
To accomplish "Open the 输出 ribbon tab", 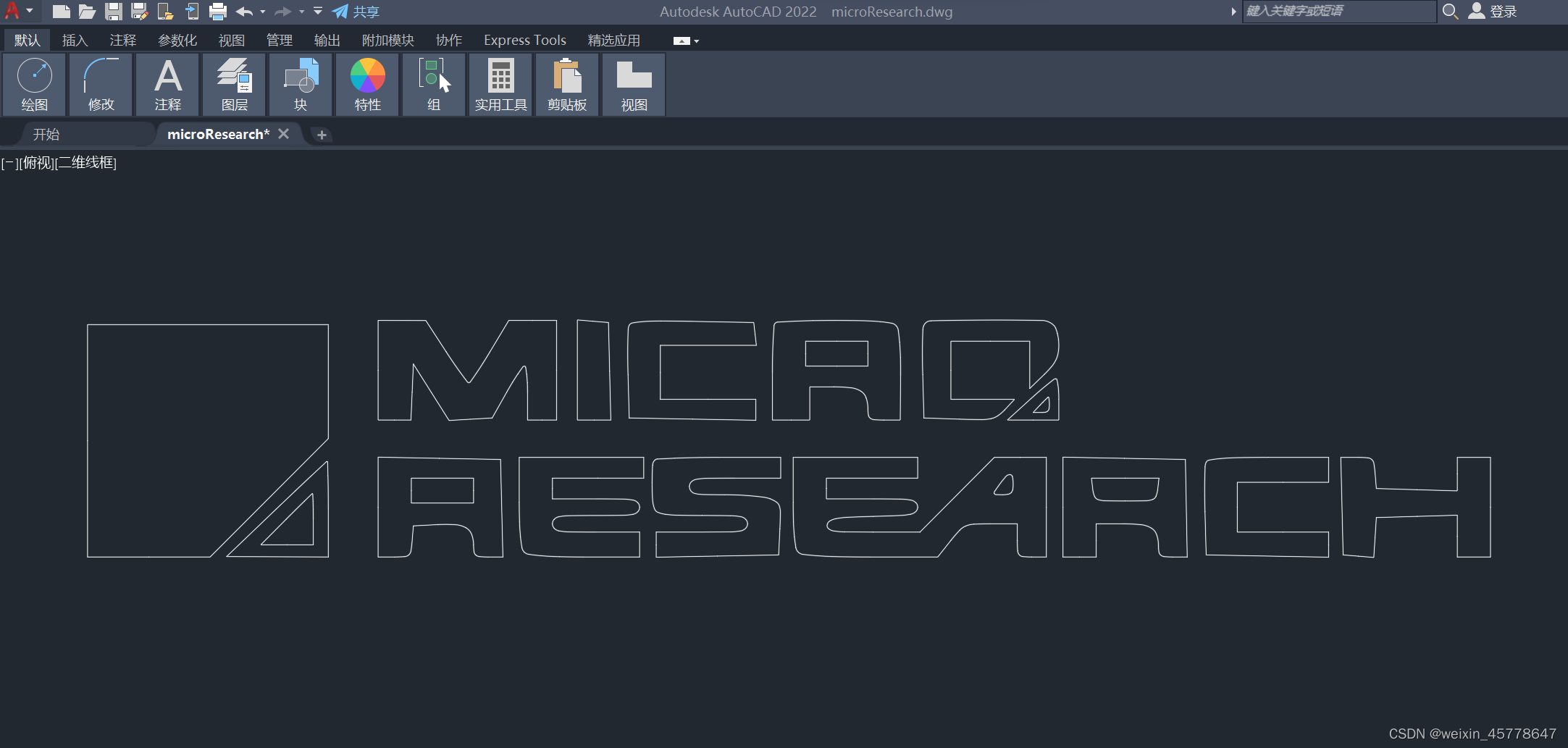I will pos(327,41).
